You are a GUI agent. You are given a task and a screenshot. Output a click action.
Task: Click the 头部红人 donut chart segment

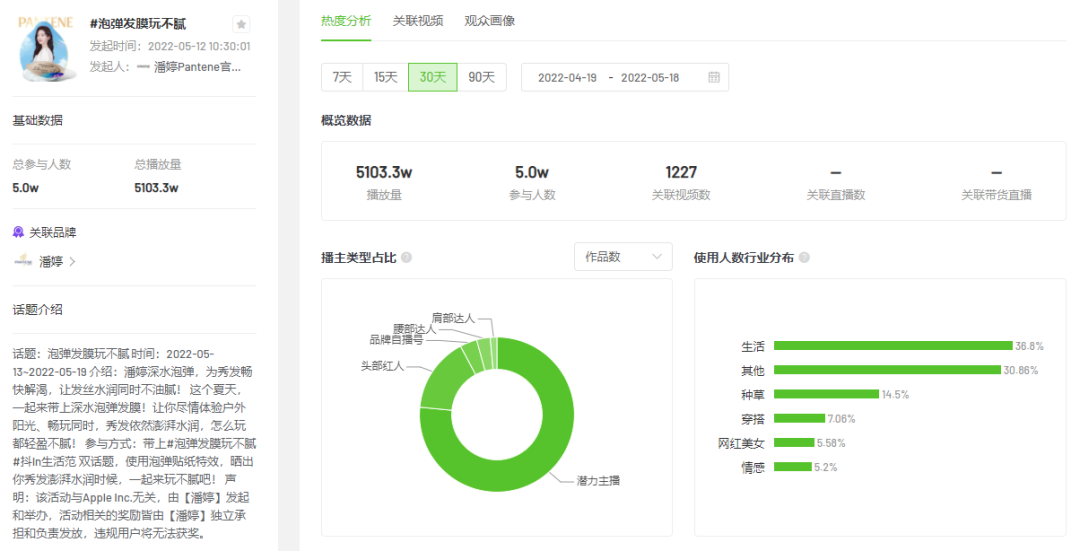coord(442,380)
